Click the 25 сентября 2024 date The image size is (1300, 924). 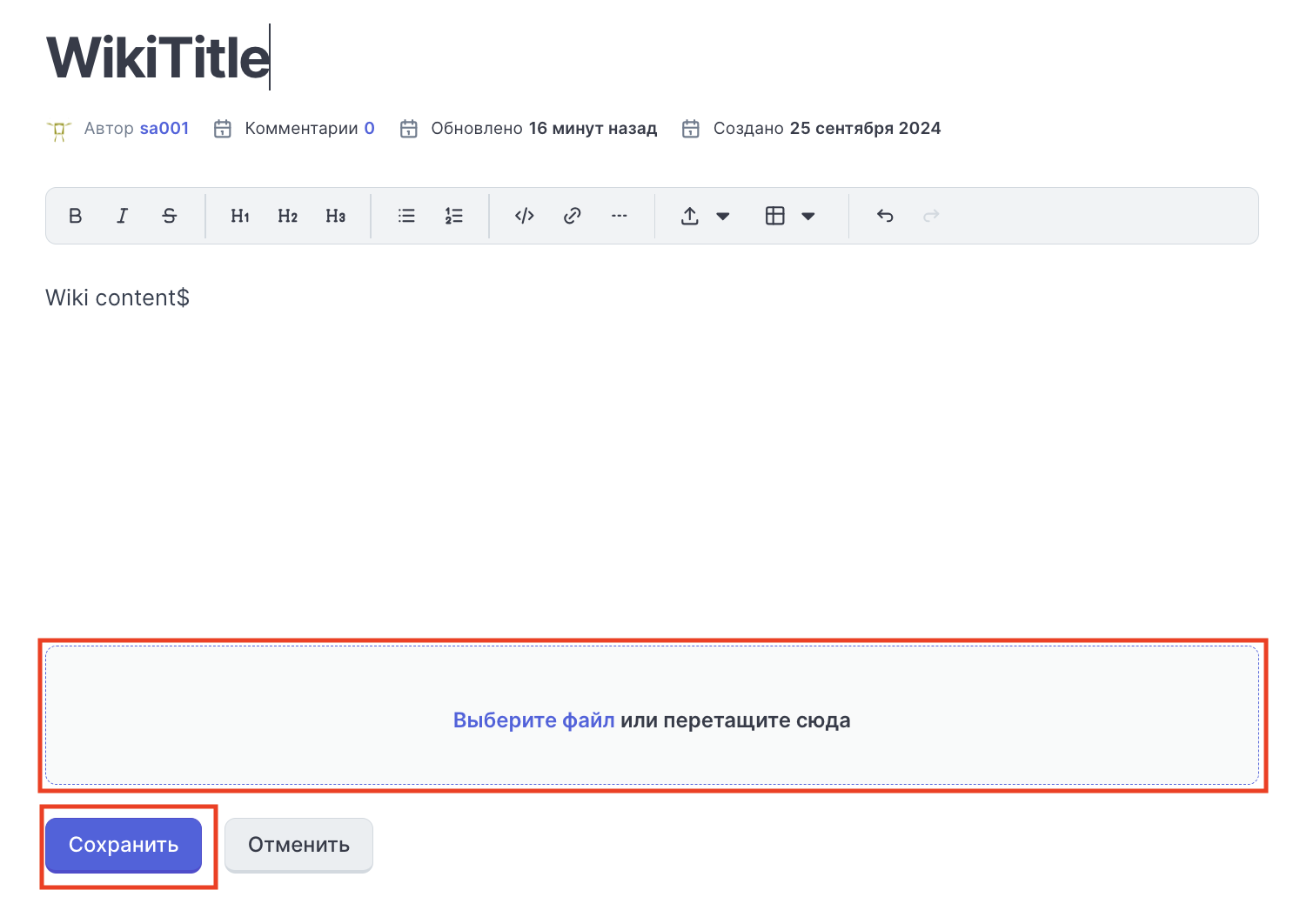866,129
